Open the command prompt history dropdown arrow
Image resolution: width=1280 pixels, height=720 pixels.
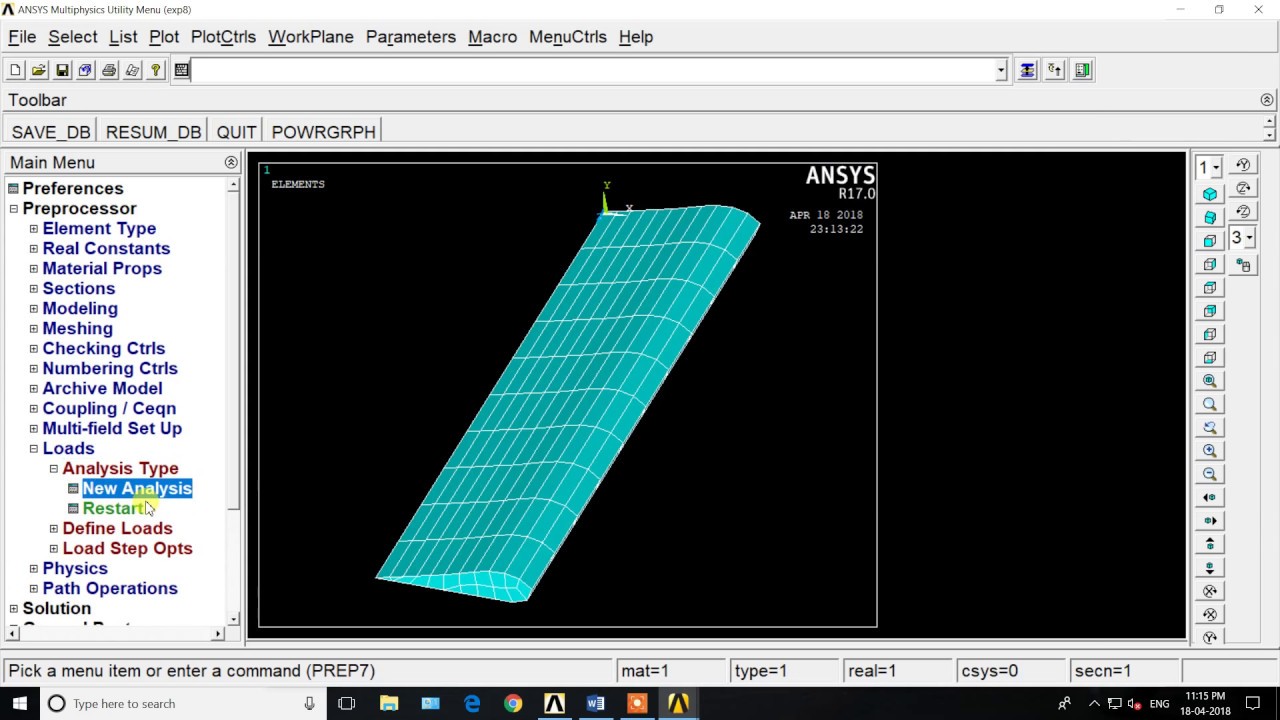(1001, 70)
